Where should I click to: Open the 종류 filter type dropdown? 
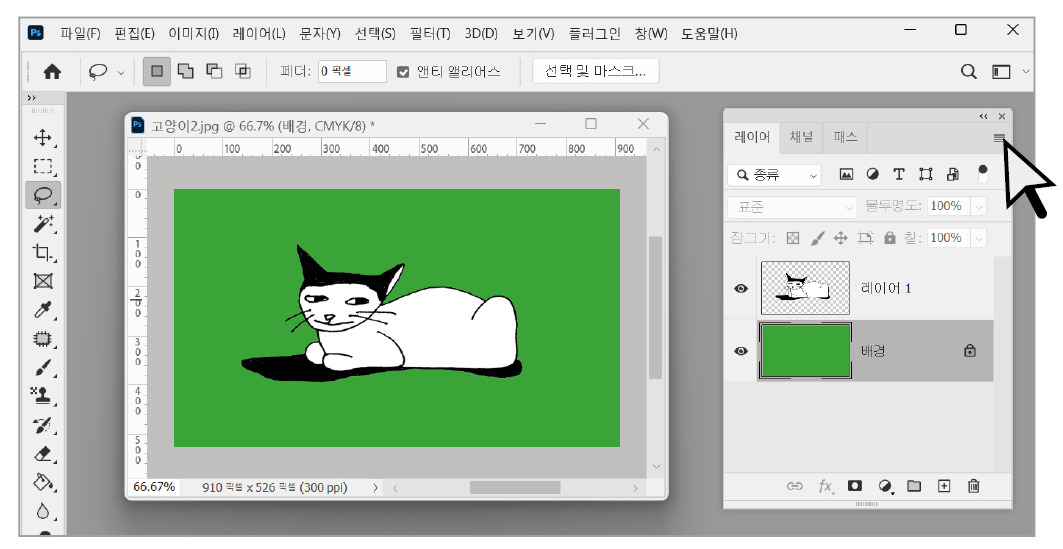[774, 175]
